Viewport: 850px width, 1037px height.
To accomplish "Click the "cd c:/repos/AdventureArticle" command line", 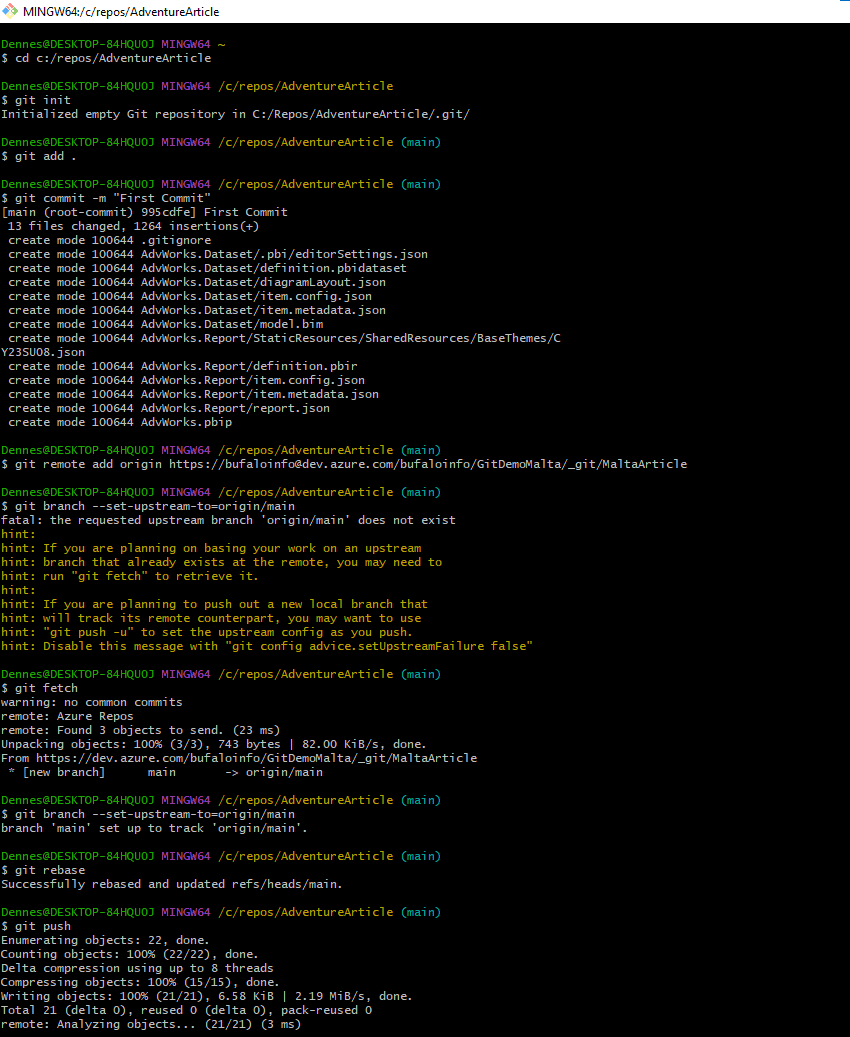I will coord(112,58).
